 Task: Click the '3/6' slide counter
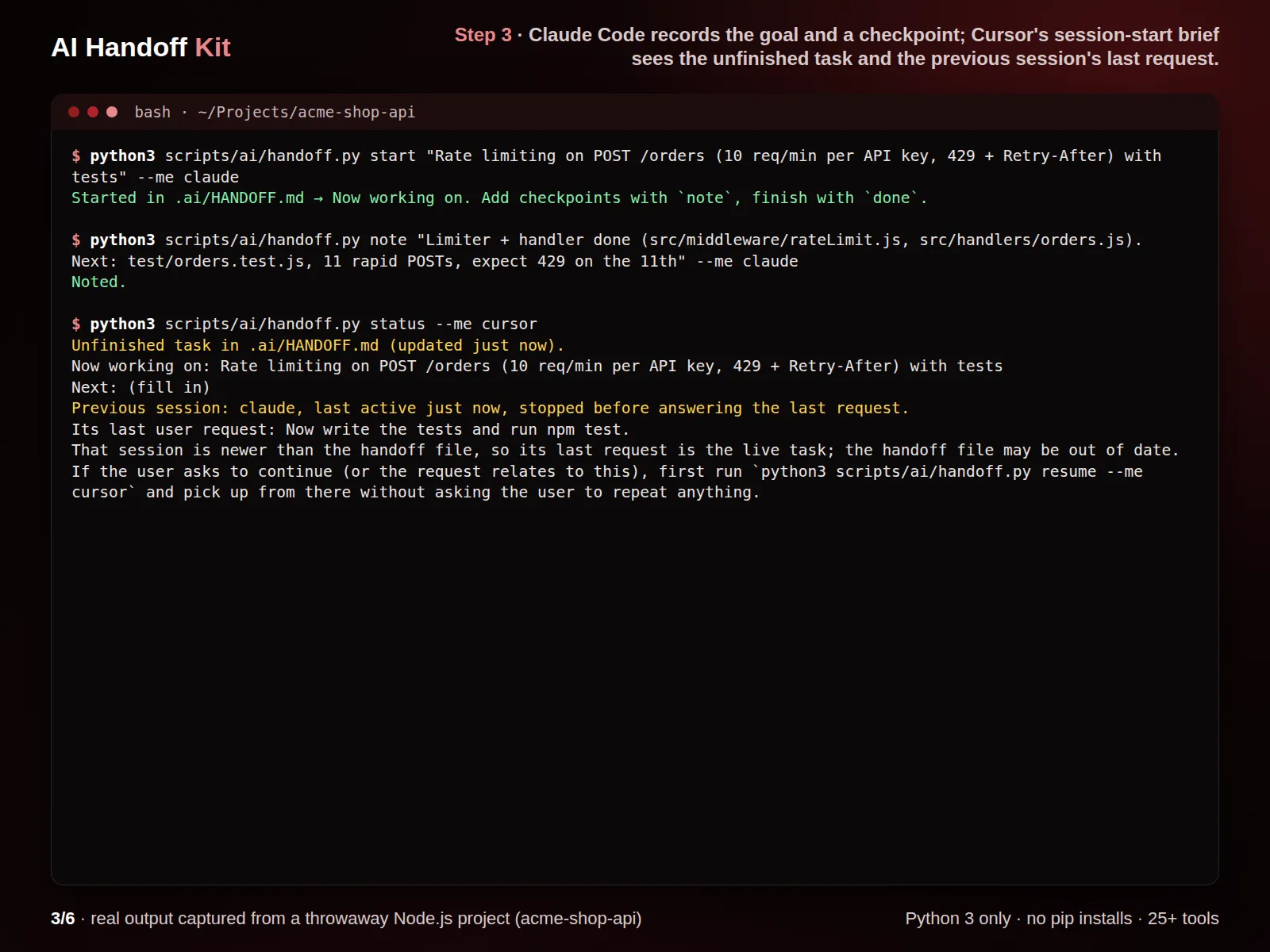[63, 919]
